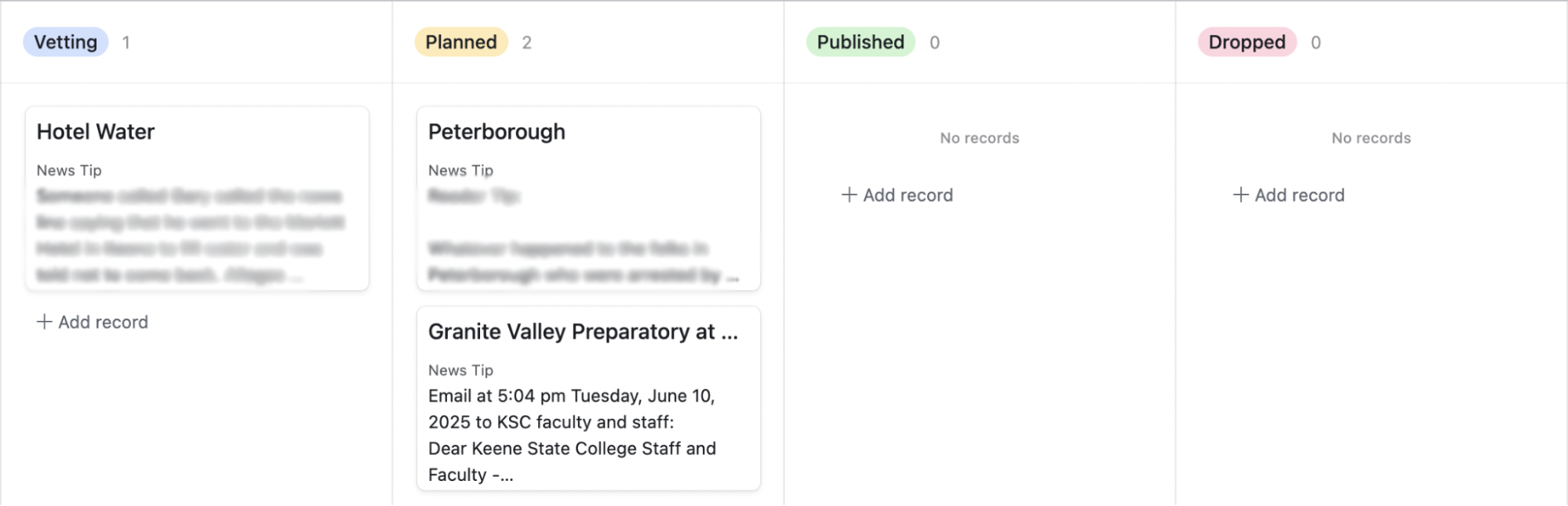This screenshot has width=1568, height=506.
Task: Open the Granite Valley Preparatory record card
Action: (x=588, y=399)
